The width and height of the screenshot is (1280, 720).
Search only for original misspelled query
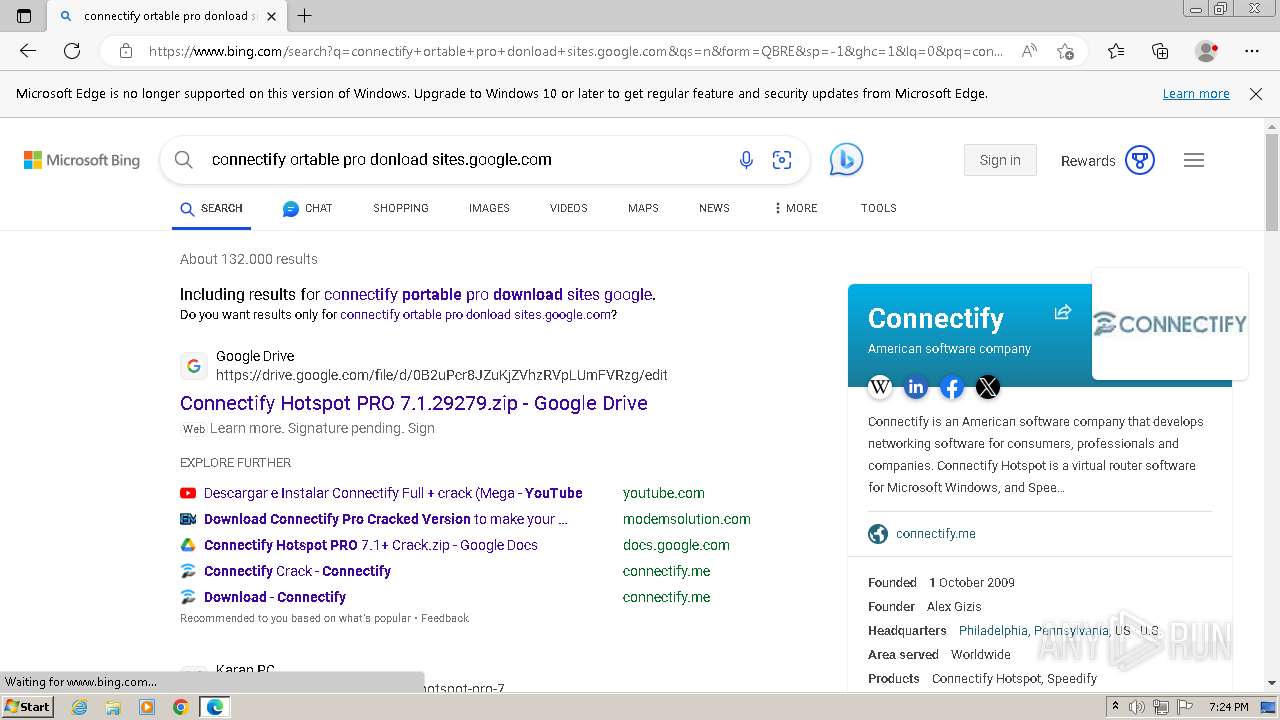[475, 314]
